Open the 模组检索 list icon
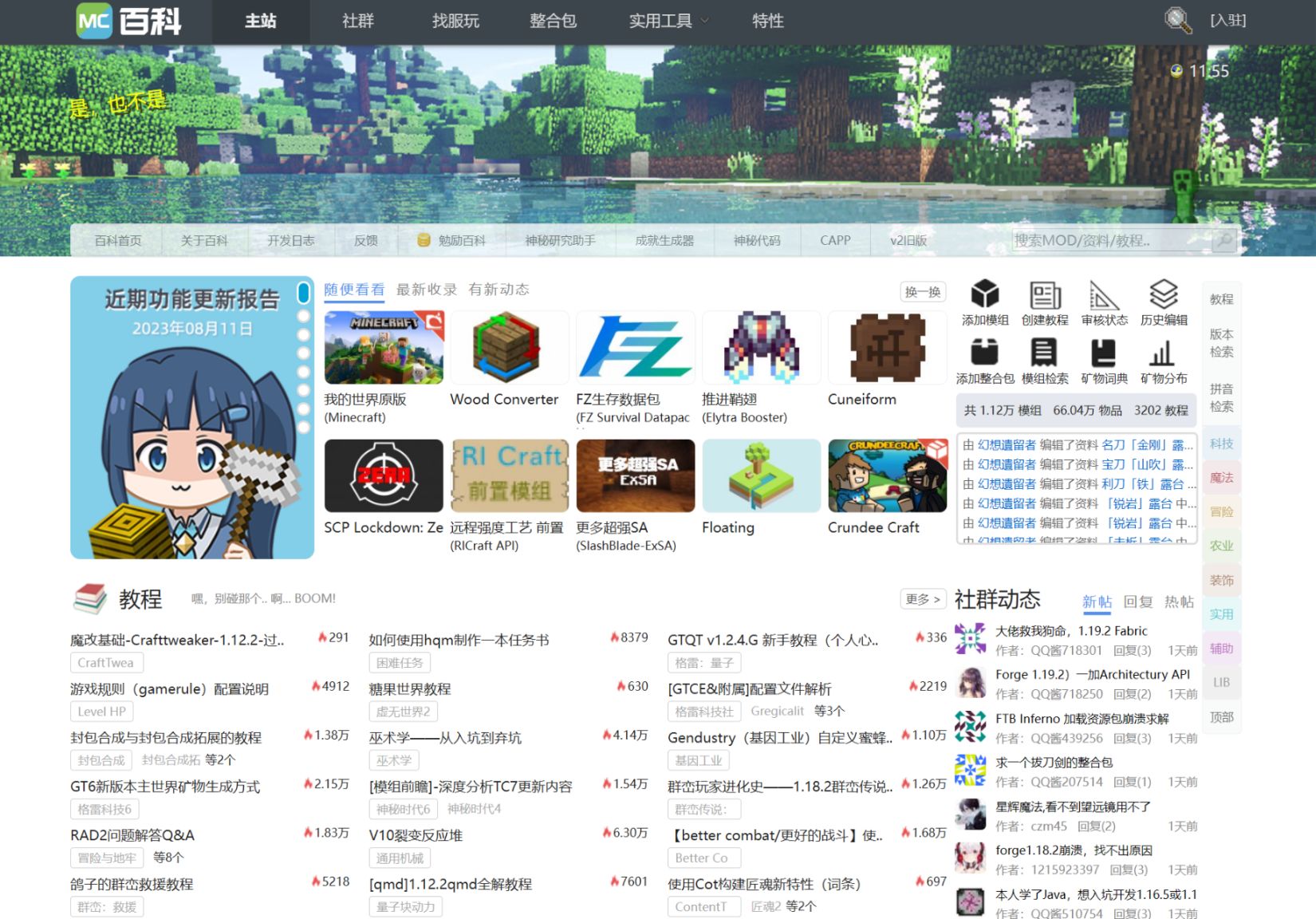Screen dimensions: 1316x919 click(x=1045, y=353)
